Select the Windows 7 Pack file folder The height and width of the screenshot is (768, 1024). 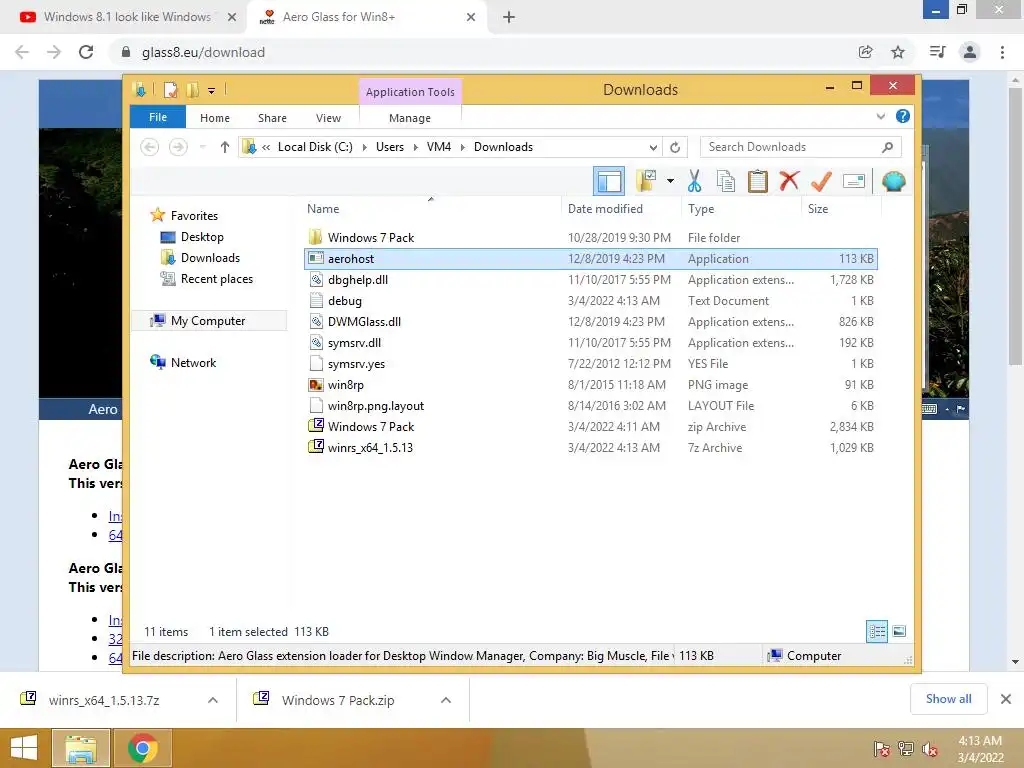[590, 238]
